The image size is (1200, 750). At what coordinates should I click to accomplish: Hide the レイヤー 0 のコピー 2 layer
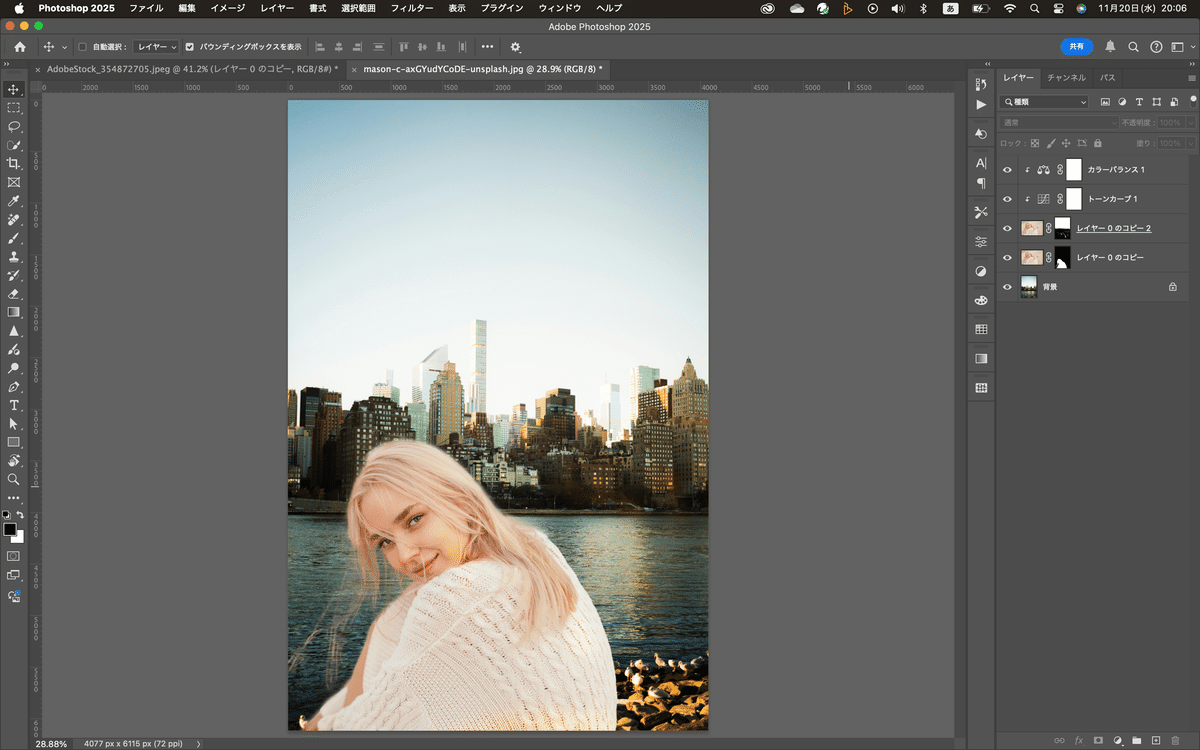tap(1007, 228)
